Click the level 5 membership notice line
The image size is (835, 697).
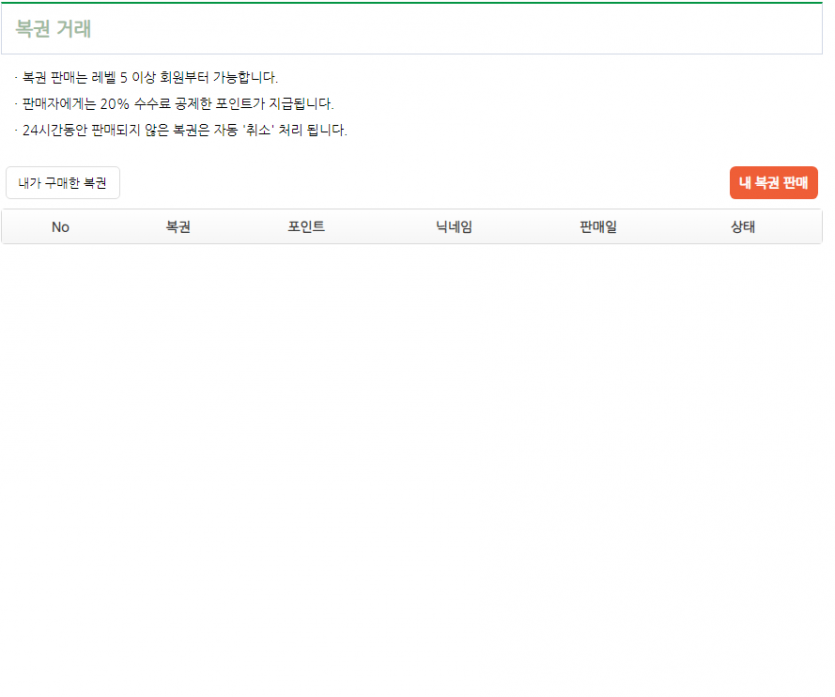(150, 78)
